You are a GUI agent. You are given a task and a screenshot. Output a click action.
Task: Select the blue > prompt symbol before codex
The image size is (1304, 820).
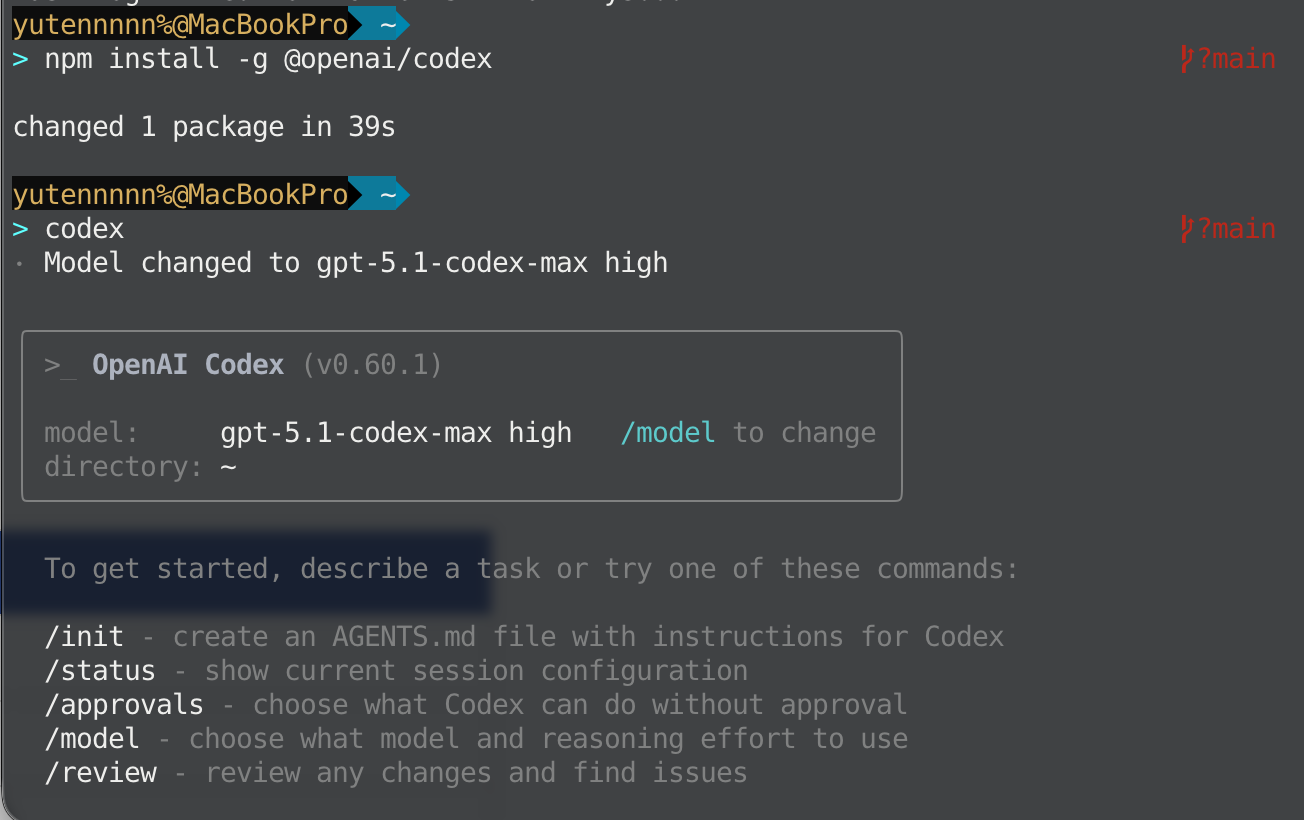click(20, 228)
